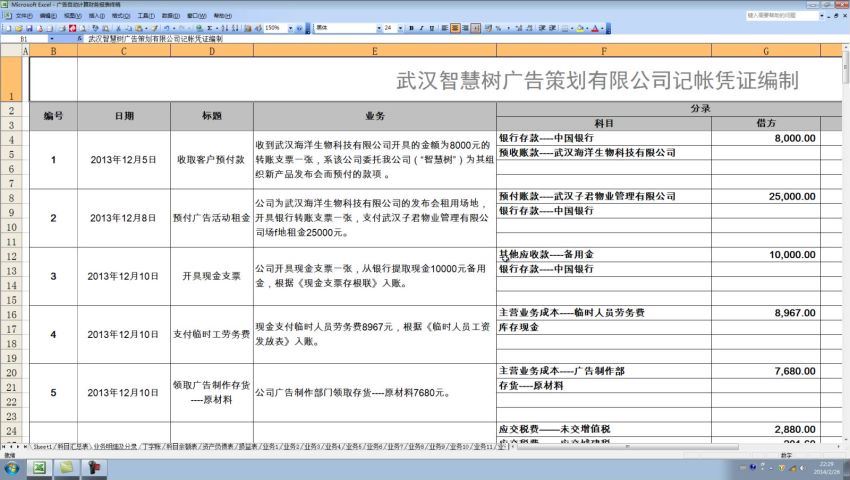This screenshot has height=480, width=850.
Task: Click the Increase Indent icon
Action: [x=552, y=28]
